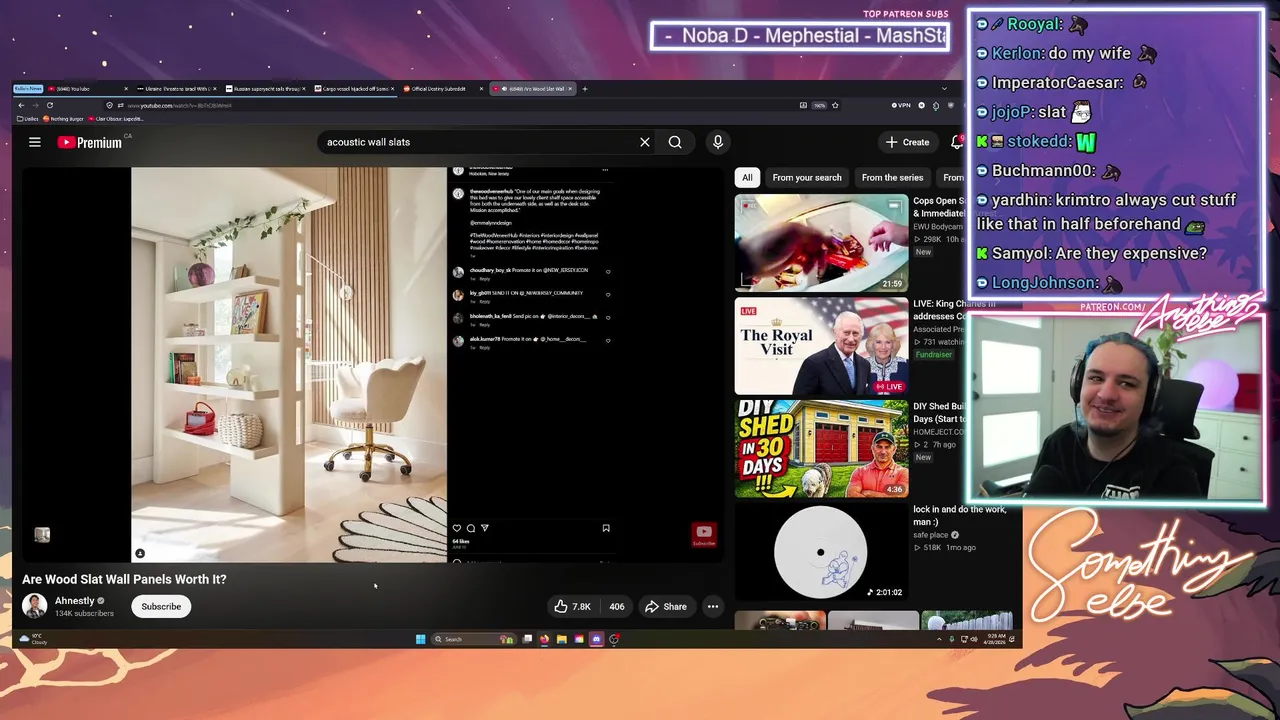This screenshot has height=720, width=1280.
Task: Bookmark page with the star icon
Action: coord(835,105)
